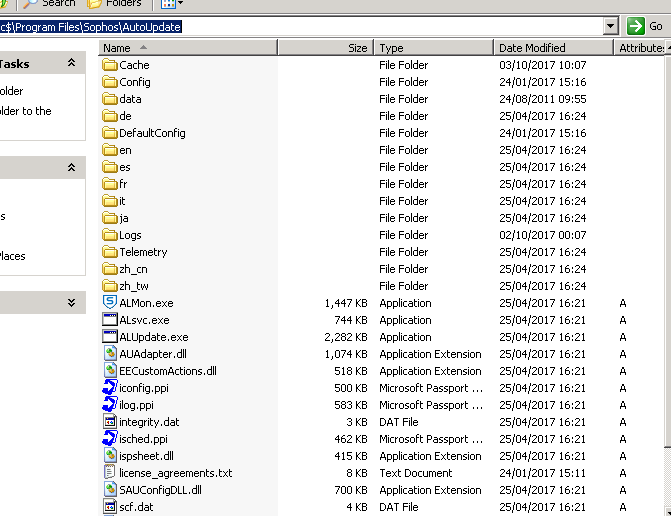Click the DefaultConfig folder name
671x516 pixels.
152,133
